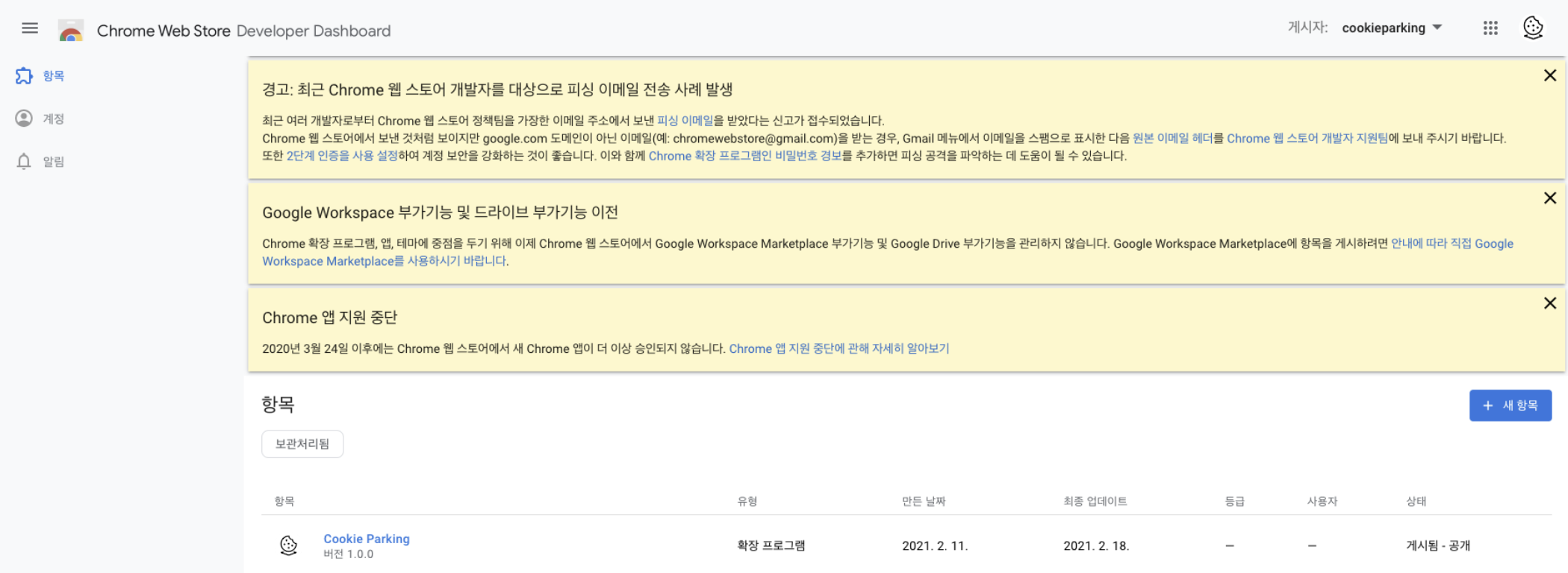Close the Google Workspace 부가기능 notice
The height and width of the screenshot is (573, 1568).
click(x=1550, y=198)
